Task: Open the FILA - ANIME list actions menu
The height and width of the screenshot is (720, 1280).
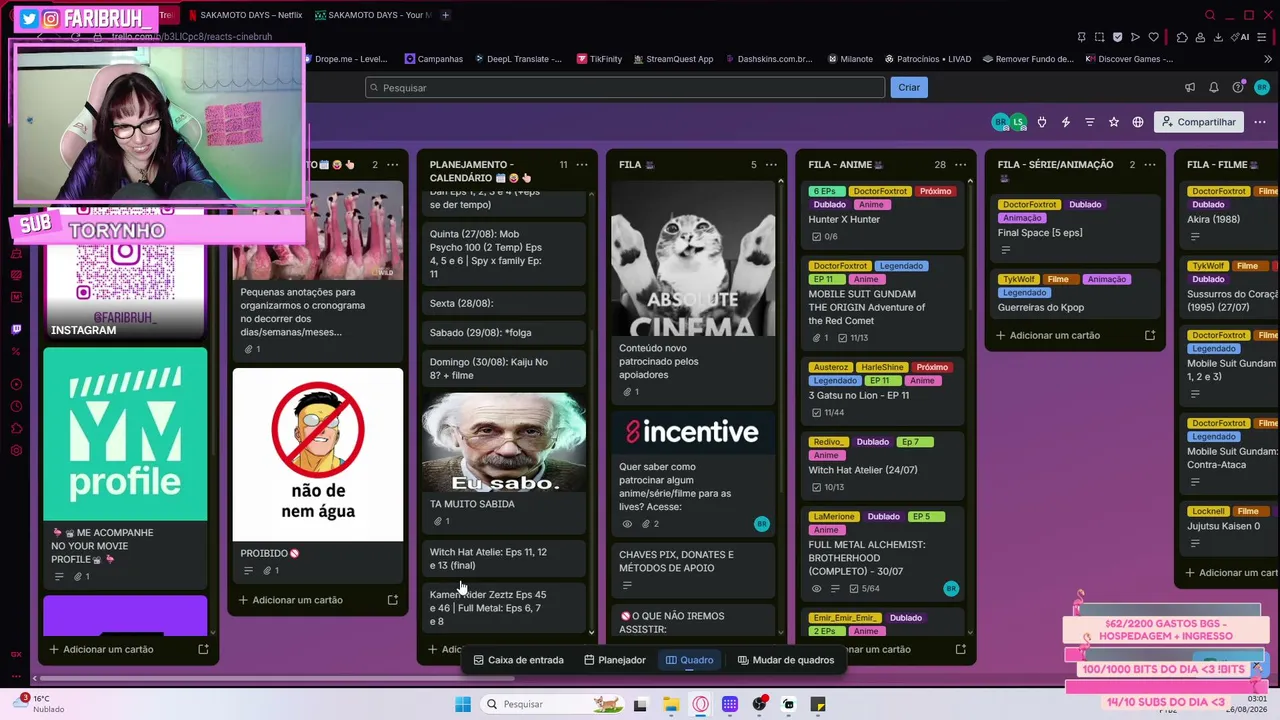Action: [x=960, y=165]
